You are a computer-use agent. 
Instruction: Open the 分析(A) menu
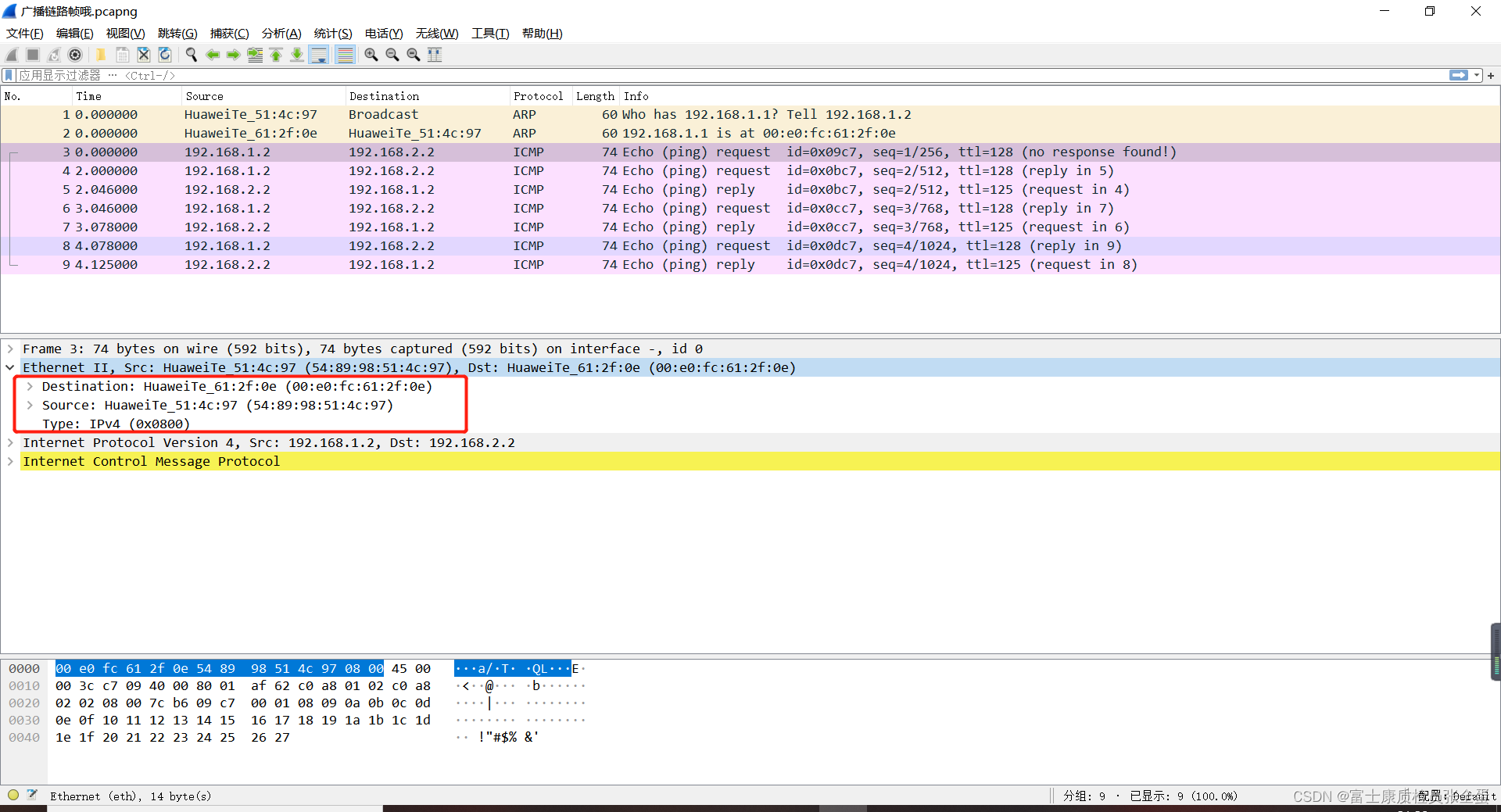pos(281,34)
